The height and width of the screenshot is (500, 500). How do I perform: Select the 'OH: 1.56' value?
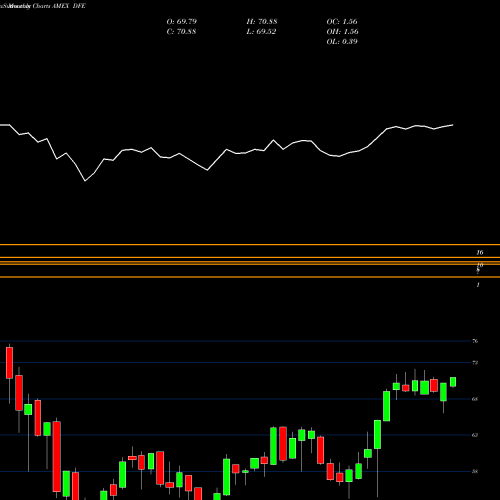click(342, 31)
